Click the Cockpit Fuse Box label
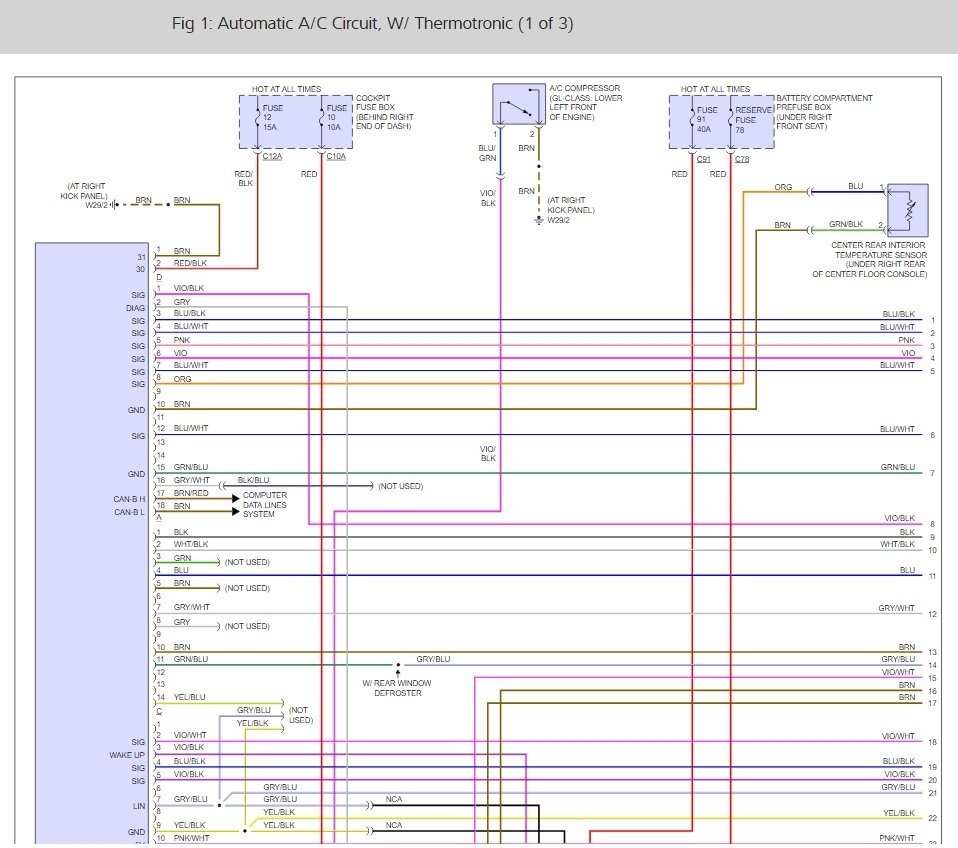Viewport: 958px width, 848px height. point(385,112)
